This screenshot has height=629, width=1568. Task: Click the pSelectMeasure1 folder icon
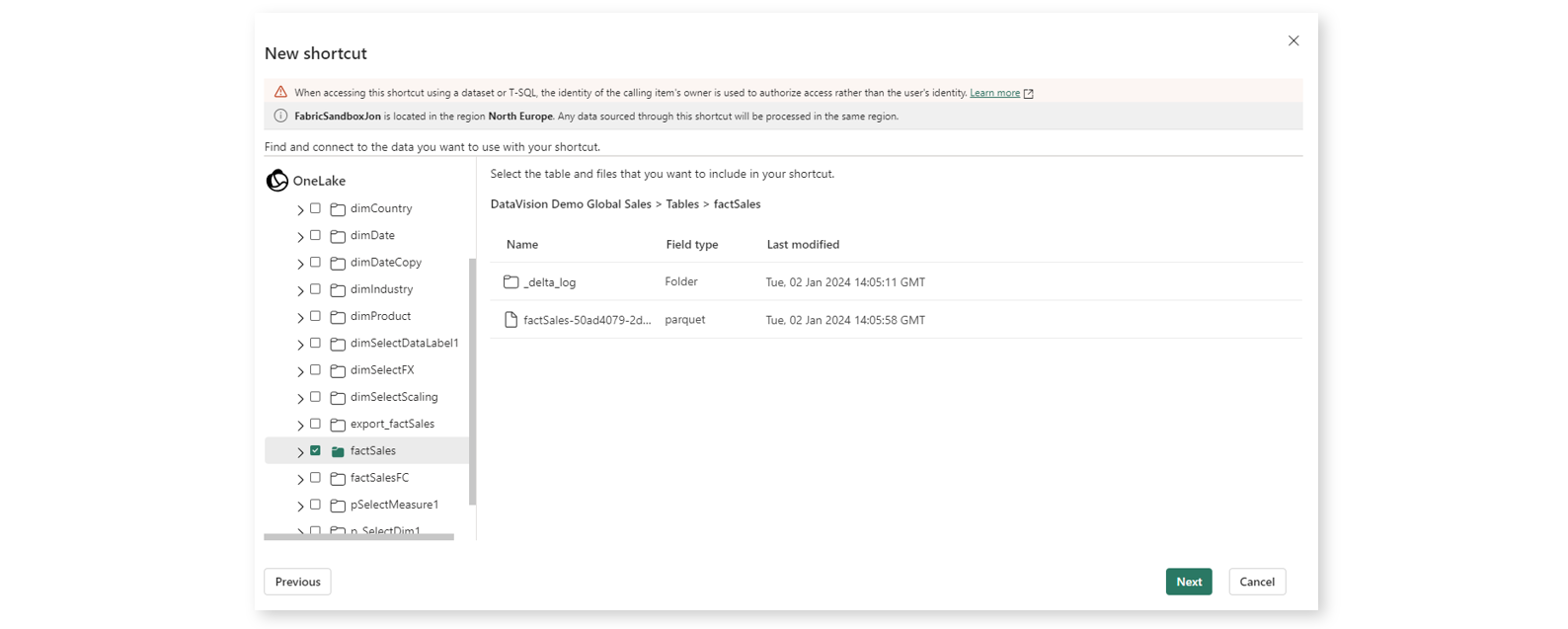[x=338, y=505]
